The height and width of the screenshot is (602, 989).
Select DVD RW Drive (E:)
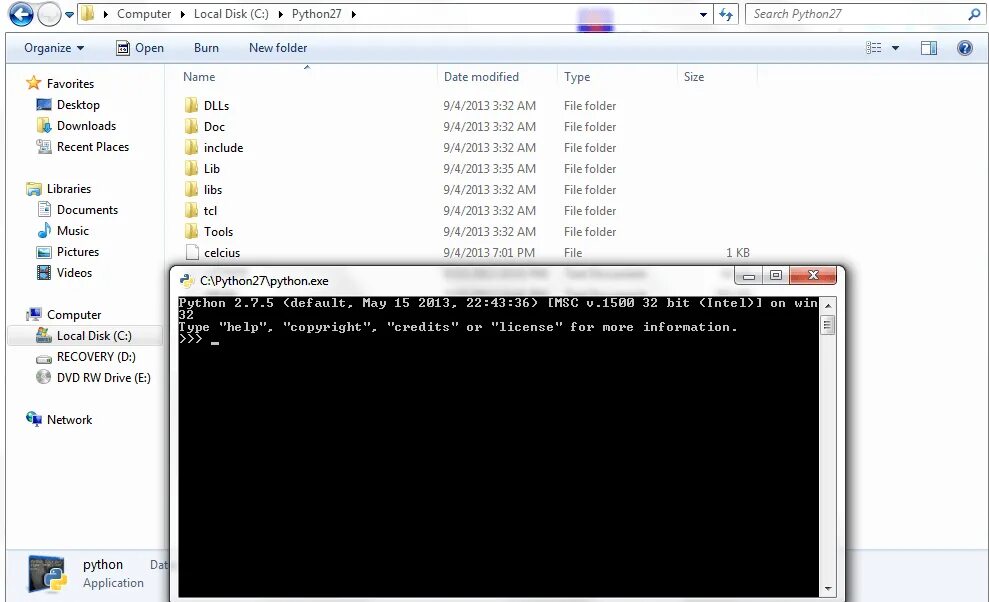pyautogui.click(x=103, y=377)
